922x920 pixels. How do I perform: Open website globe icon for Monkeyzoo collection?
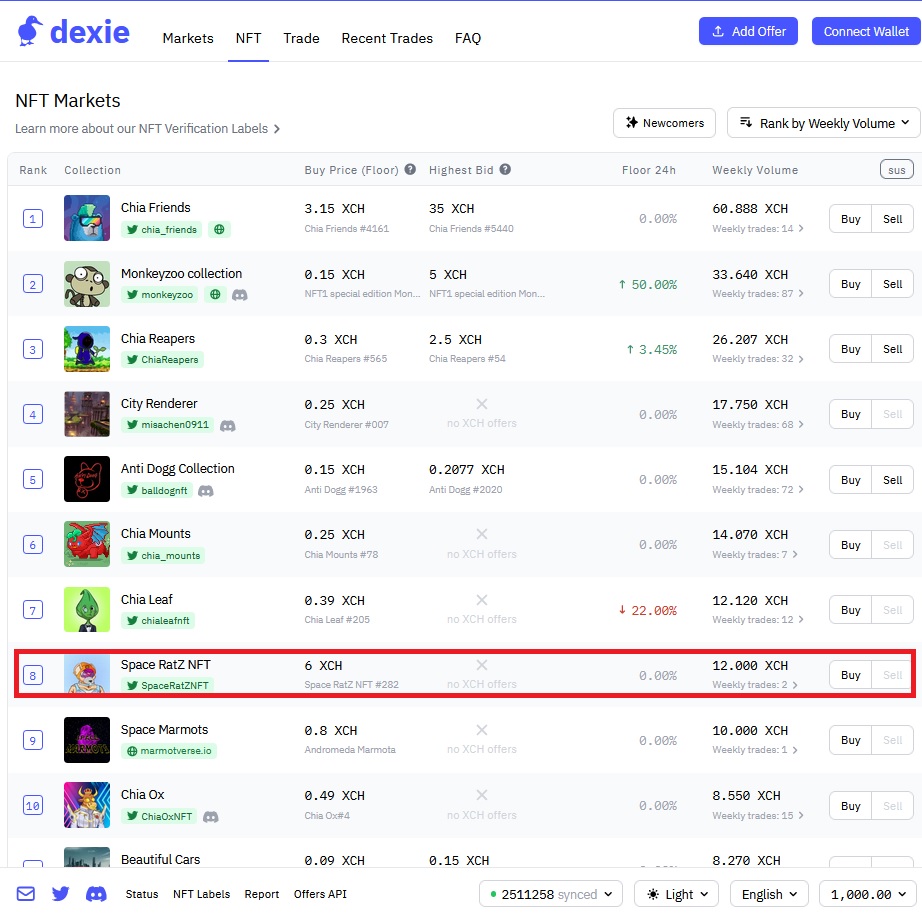point(215,294)
